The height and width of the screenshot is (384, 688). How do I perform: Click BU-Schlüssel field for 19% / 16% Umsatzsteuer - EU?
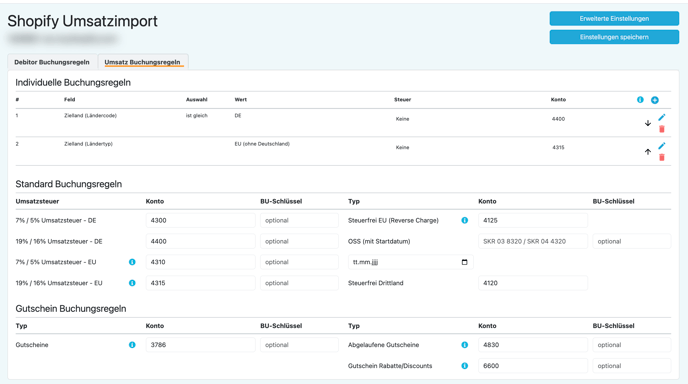299,283
